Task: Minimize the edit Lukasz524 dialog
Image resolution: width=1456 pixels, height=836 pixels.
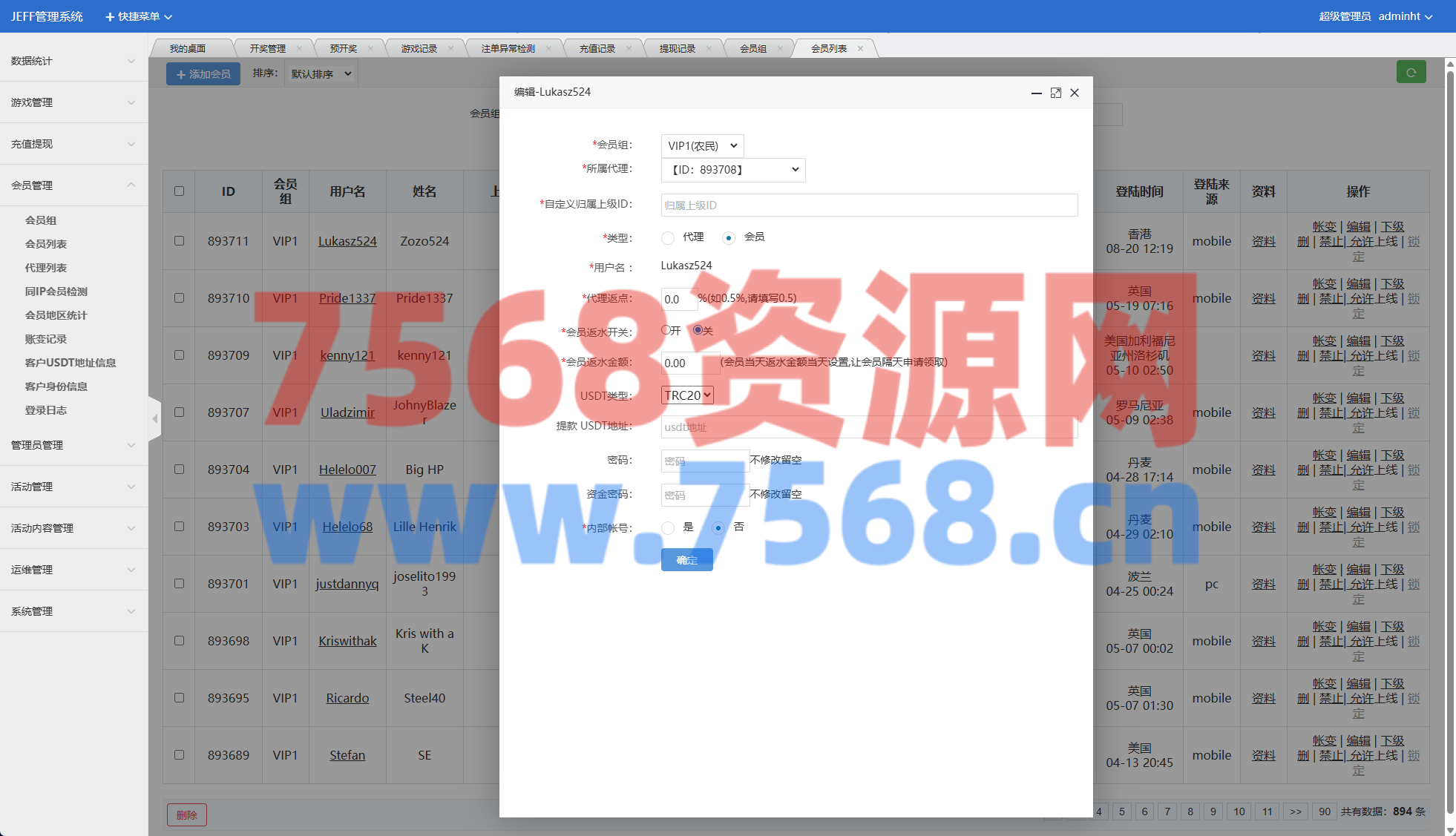Action: click(x=1036, y=93)
